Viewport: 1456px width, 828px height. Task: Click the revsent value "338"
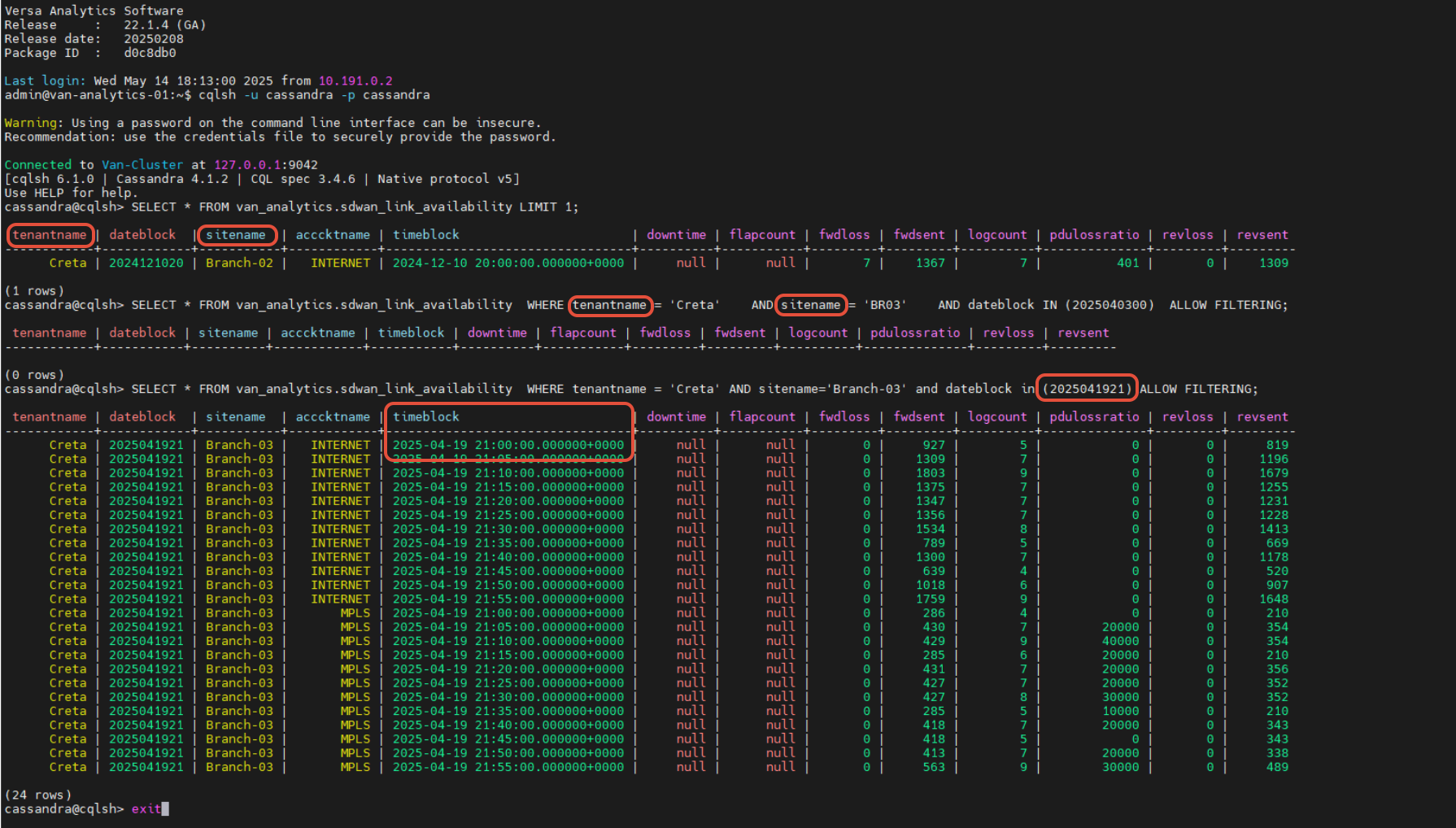tap(1277, 753)
